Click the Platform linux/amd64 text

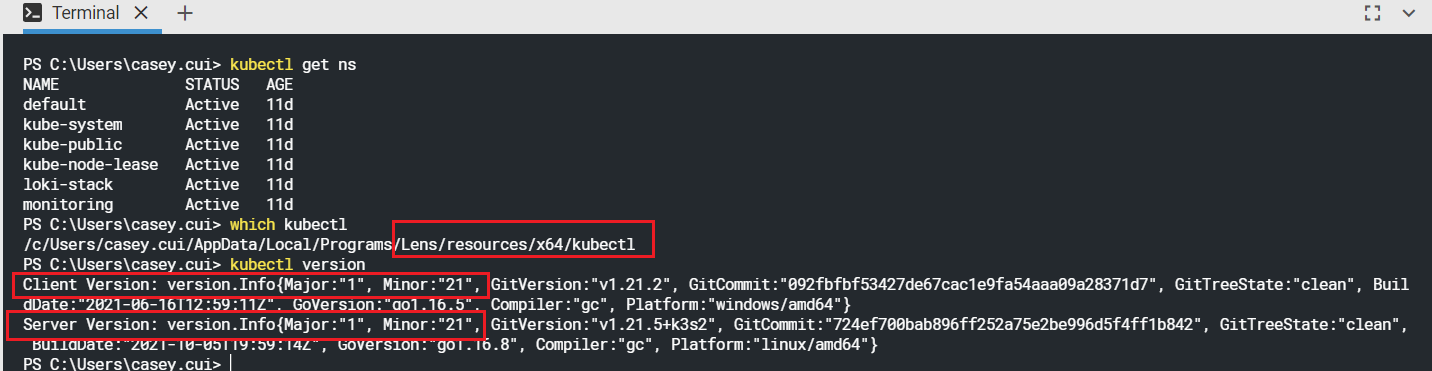click(x=774, y=344)
